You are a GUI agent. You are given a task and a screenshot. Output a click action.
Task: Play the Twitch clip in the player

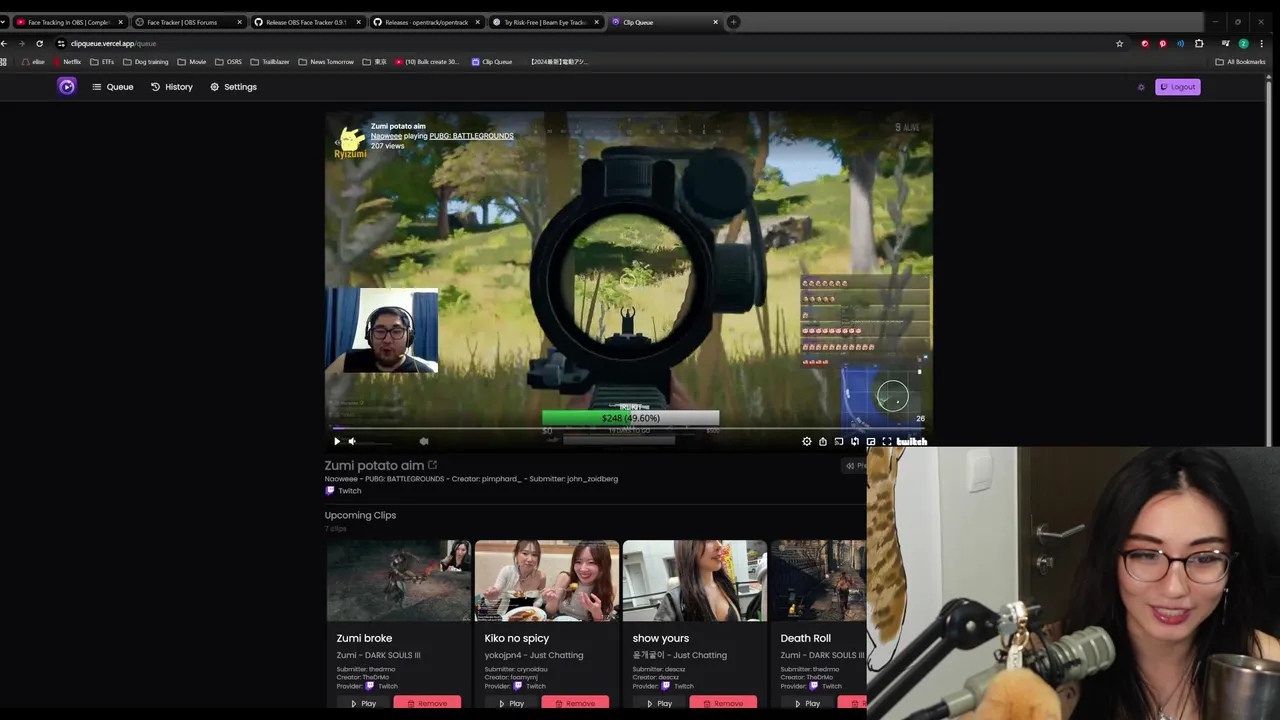tap(337, 441)
